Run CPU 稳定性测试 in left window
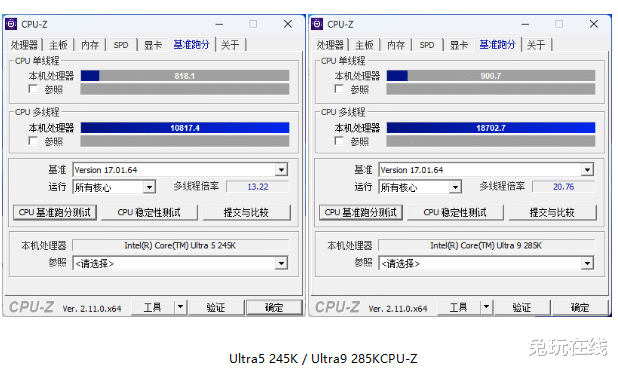Screen dimensions: 618x370 tap(149, 212)
